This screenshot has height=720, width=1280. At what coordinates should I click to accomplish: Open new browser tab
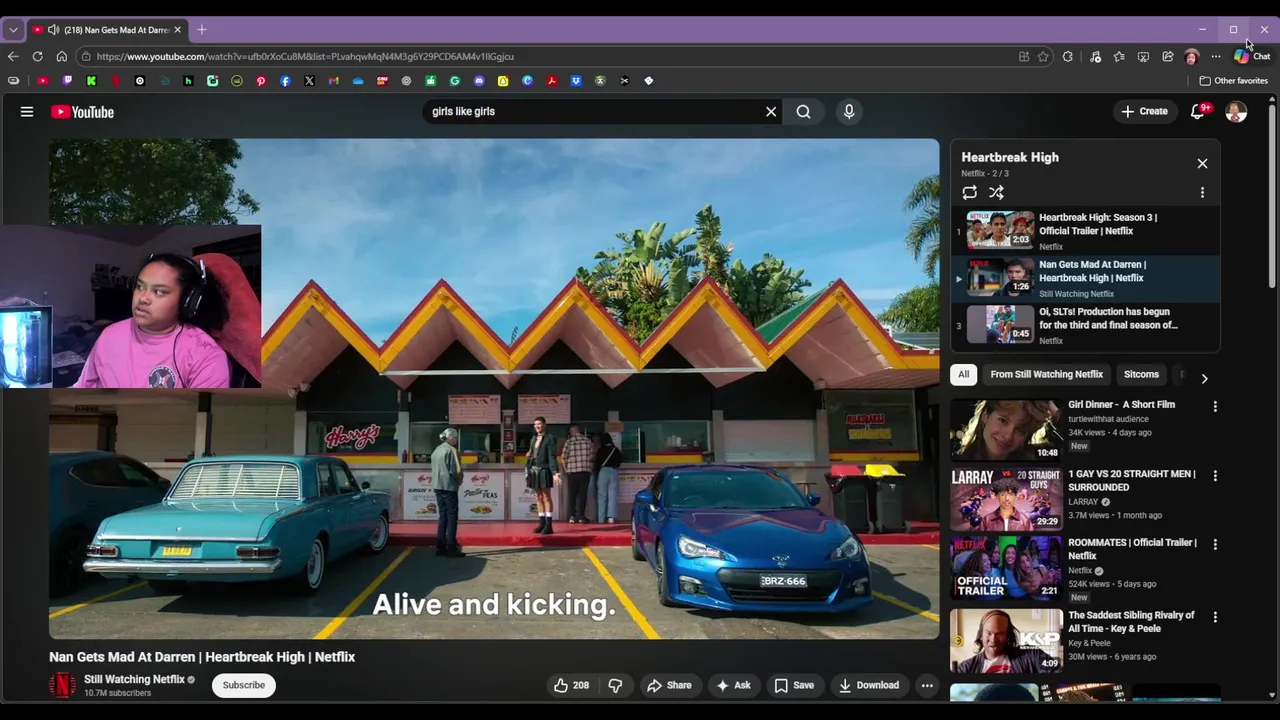(x=202, y=30)
